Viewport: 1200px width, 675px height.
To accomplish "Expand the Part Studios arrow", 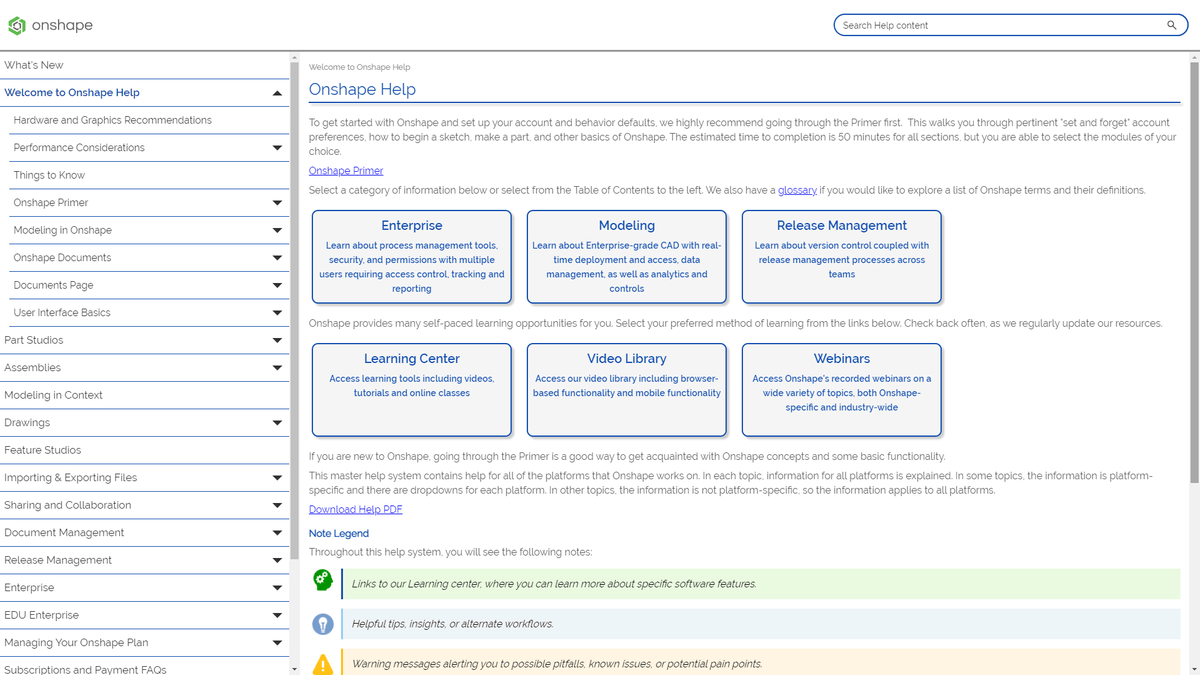I will pos(277,340).
